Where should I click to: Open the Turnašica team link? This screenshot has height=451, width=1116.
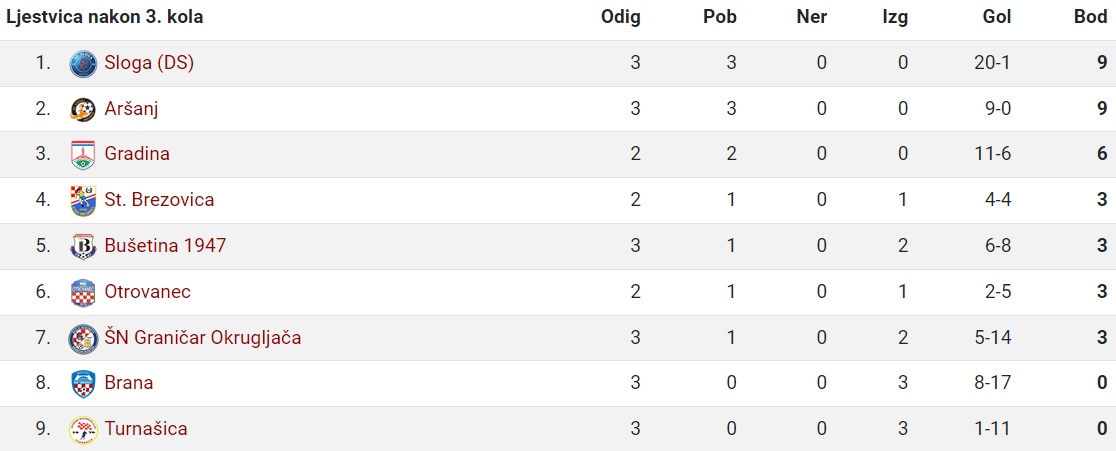146,428
